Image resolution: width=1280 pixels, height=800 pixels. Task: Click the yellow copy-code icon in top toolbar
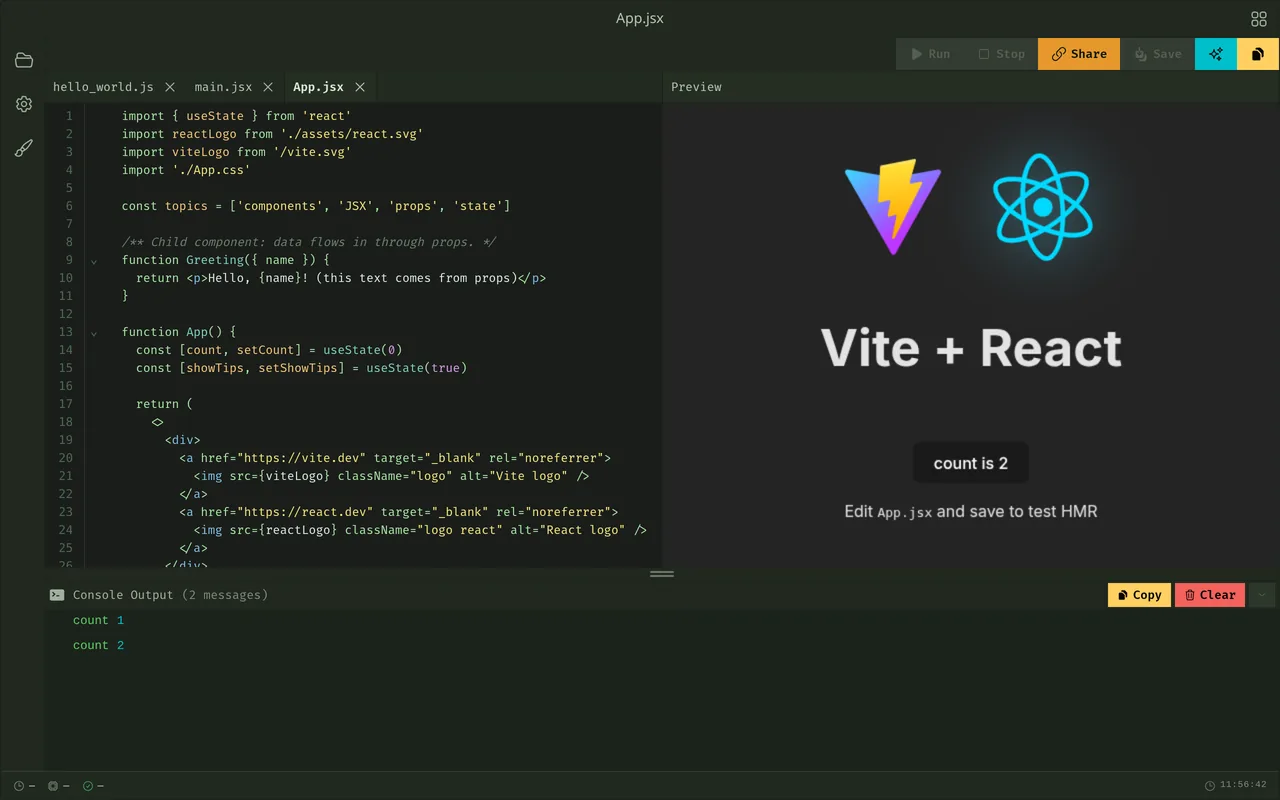(x=1258, y=54)
